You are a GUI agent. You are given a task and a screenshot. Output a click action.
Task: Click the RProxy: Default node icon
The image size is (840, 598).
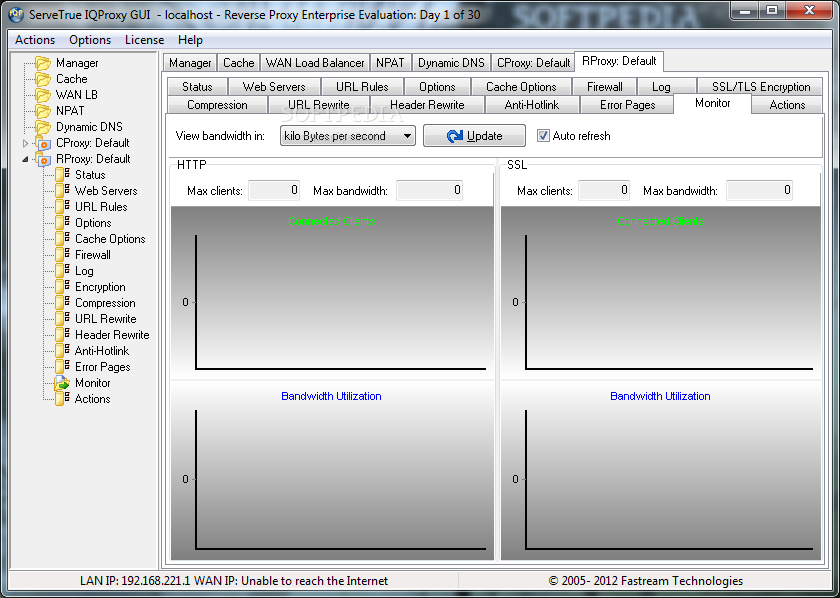coord(43,159)
